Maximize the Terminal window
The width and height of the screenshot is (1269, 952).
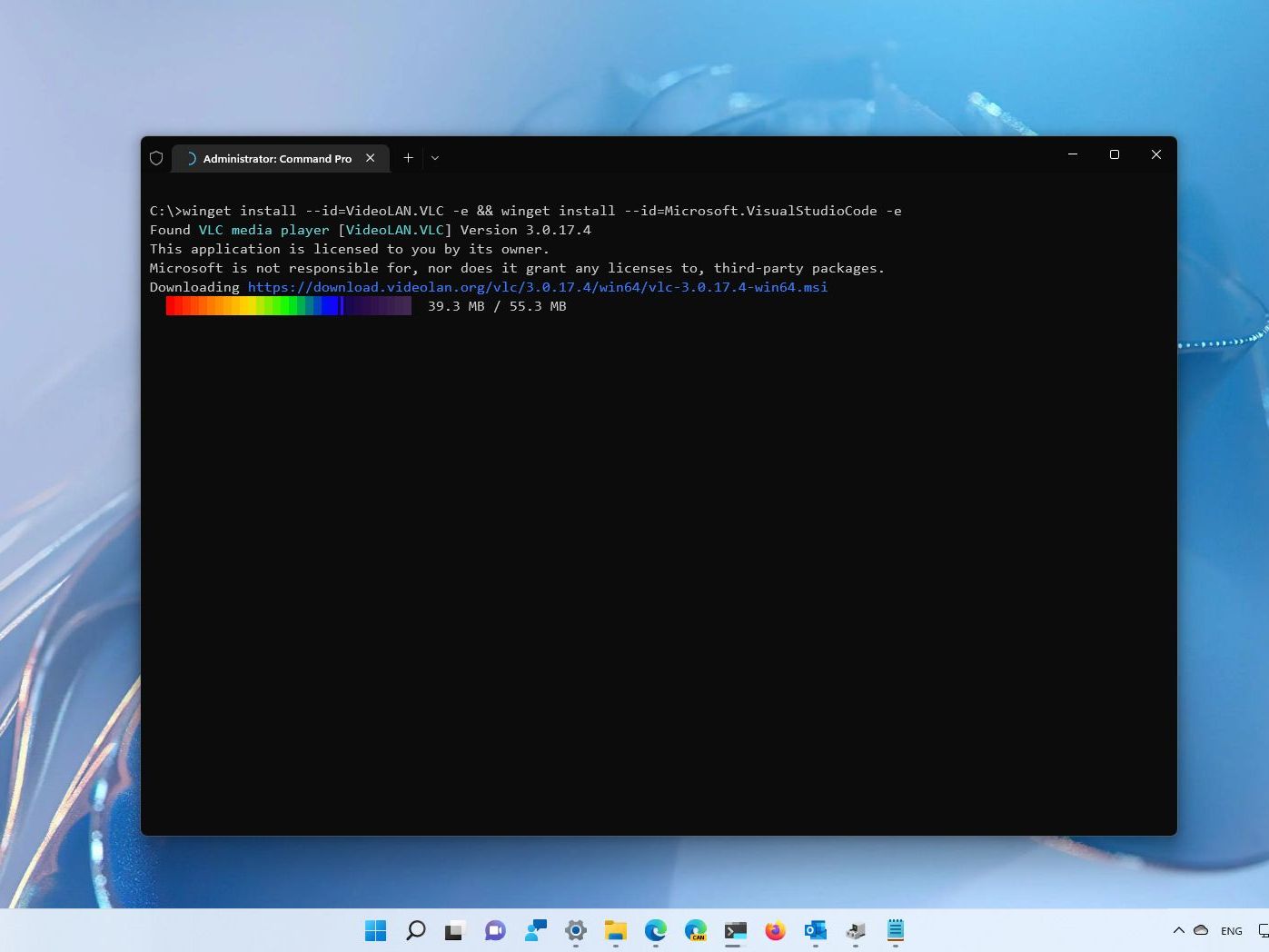[1115, 154]
